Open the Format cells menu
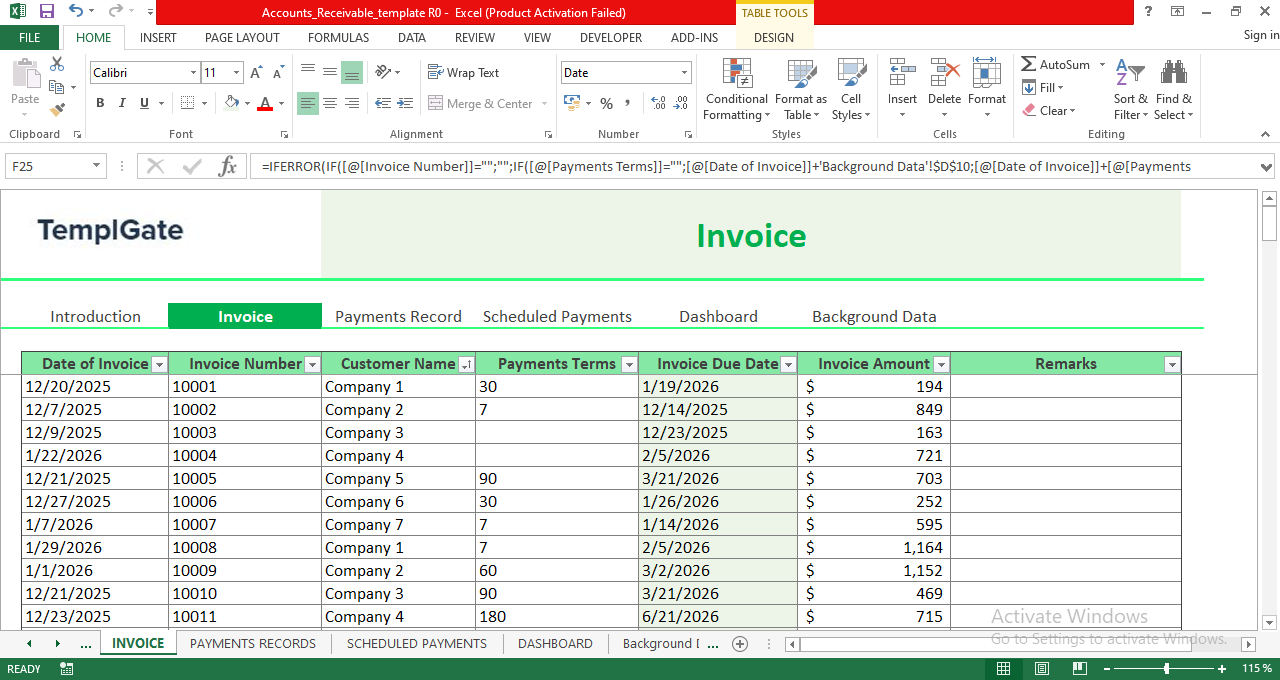 tap(986, 90)
